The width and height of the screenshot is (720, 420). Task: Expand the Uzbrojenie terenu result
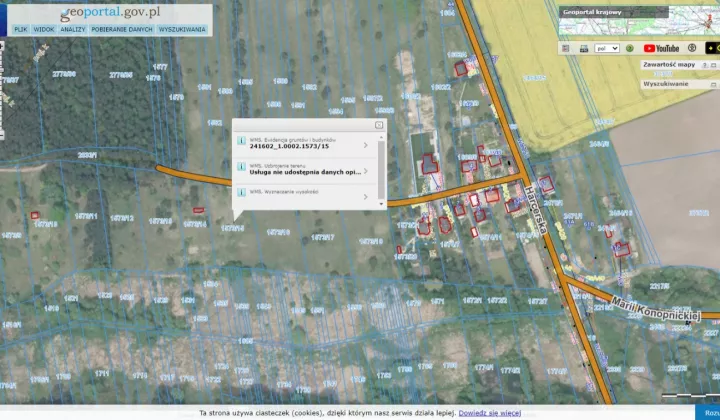[366, 171]
